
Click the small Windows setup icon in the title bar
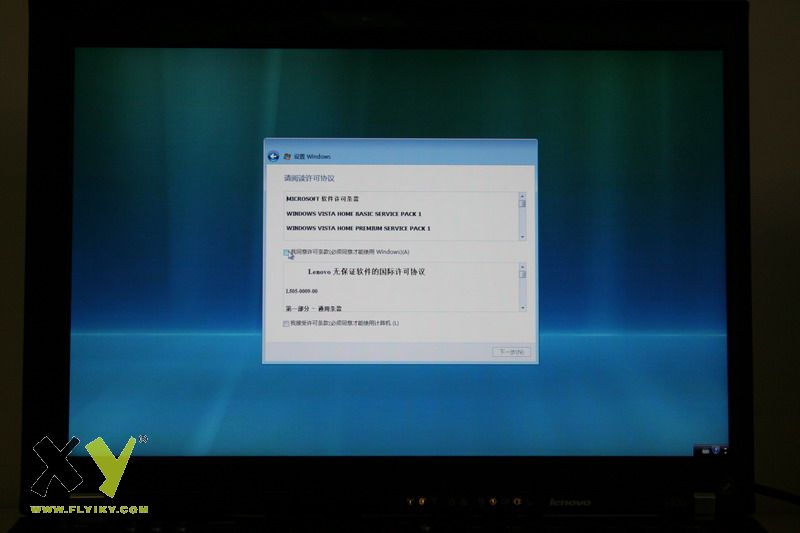[x=287, y=157]
